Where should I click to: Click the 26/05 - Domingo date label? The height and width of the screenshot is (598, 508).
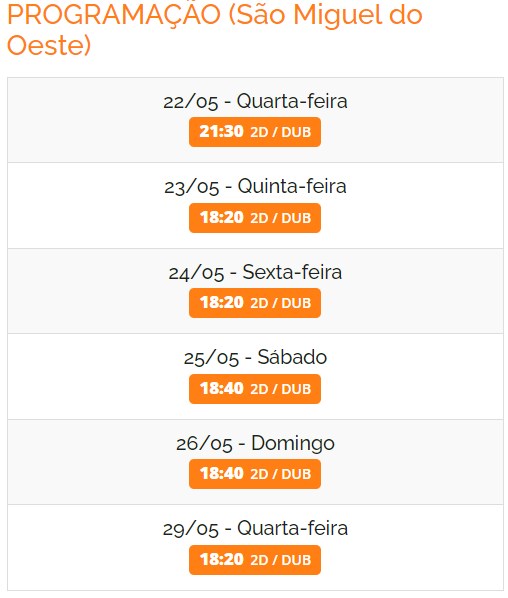(255, 444)
